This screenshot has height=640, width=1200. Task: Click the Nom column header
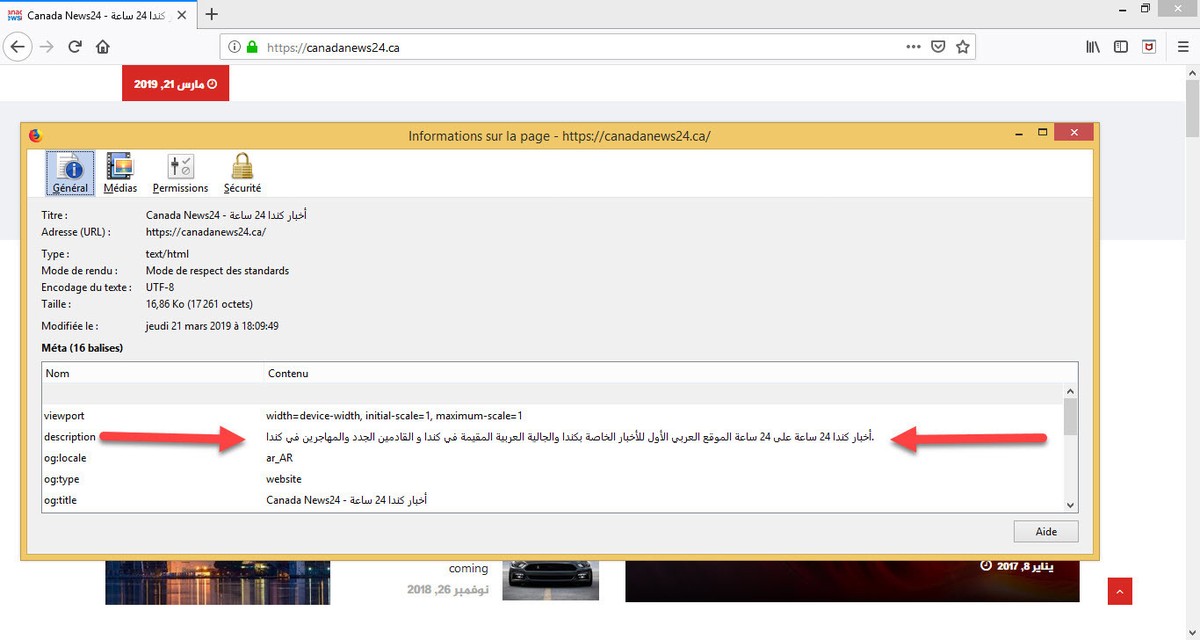(x=152, y=373)
